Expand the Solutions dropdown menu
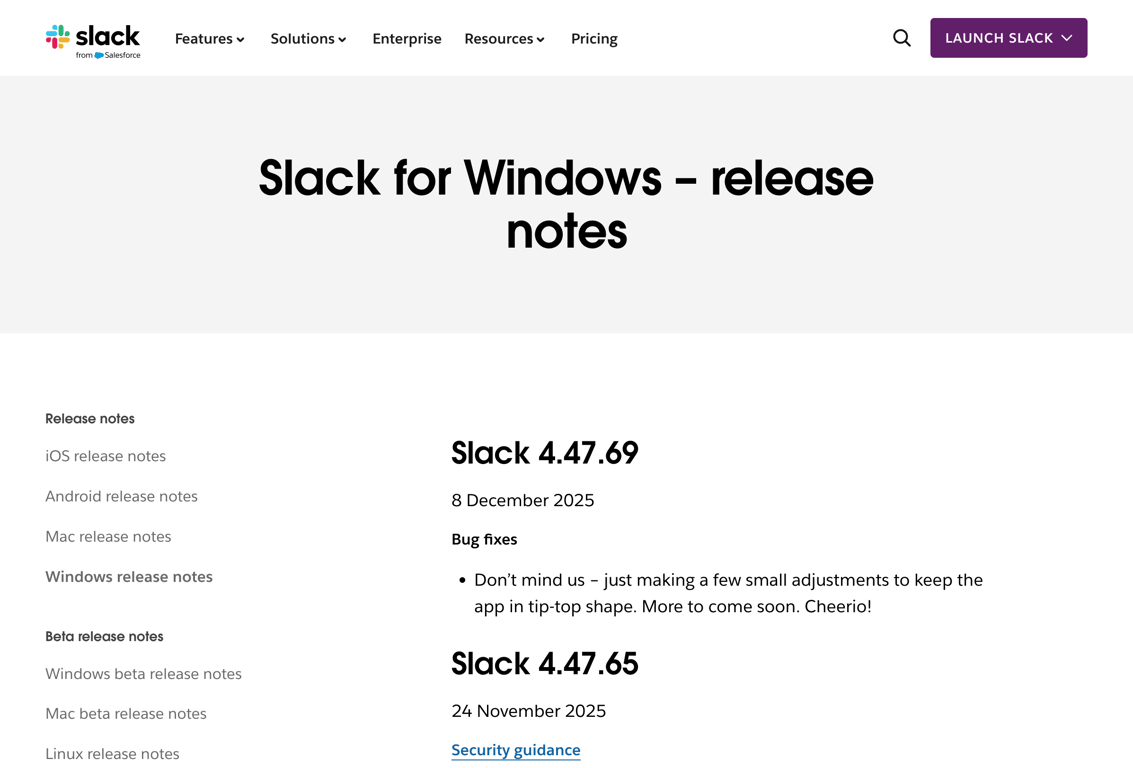The height and width of the screenshot is (768, 1133). point(308,39)
